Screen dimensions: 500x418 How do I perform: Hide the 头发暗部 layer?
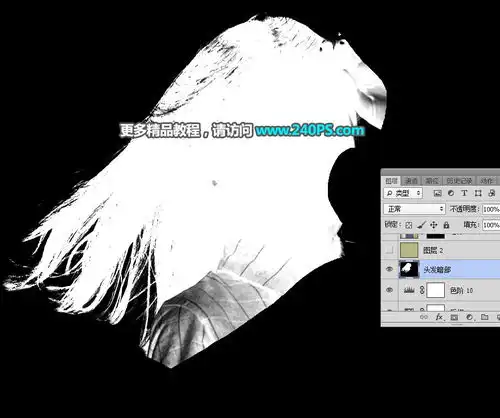pyautogui.click(x=389, y=269)
